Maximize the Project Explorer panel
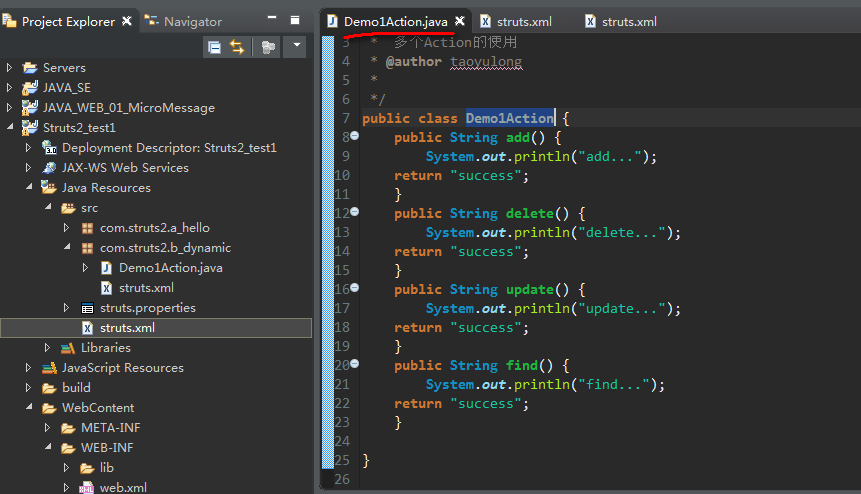This screenshot has width=861, height=494. 294,20
